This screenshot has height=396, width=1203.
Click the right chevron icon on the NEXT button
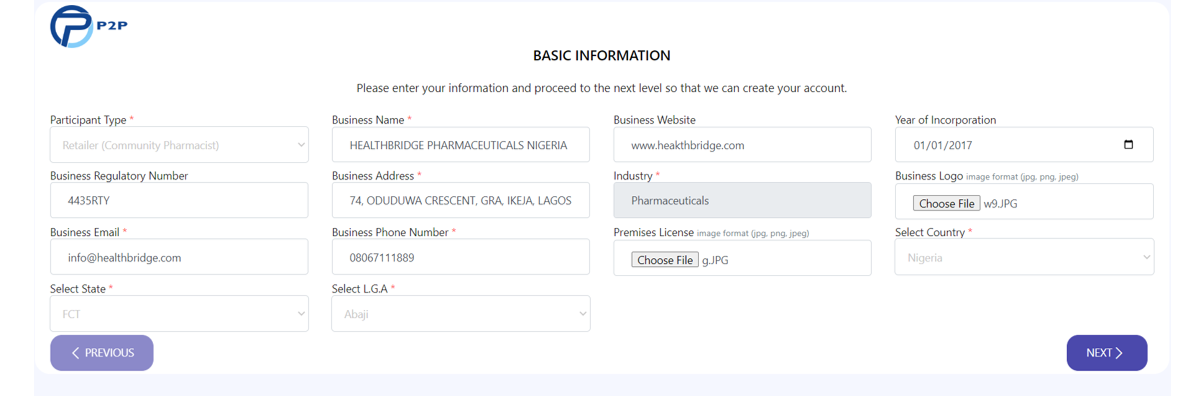1119,353
